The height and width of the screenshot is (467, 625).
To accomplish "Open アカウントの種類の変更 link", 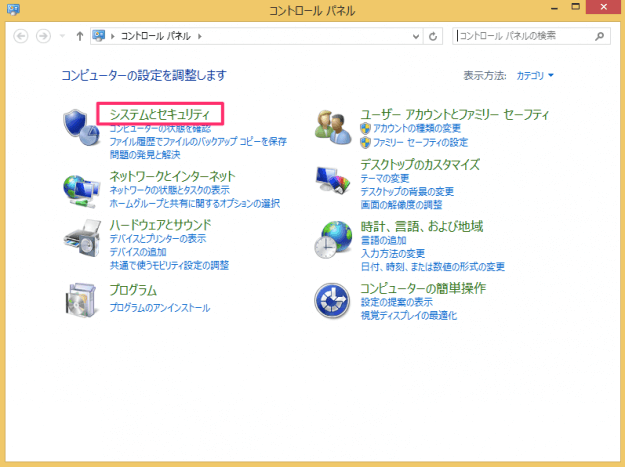I will tap(417, 129).
